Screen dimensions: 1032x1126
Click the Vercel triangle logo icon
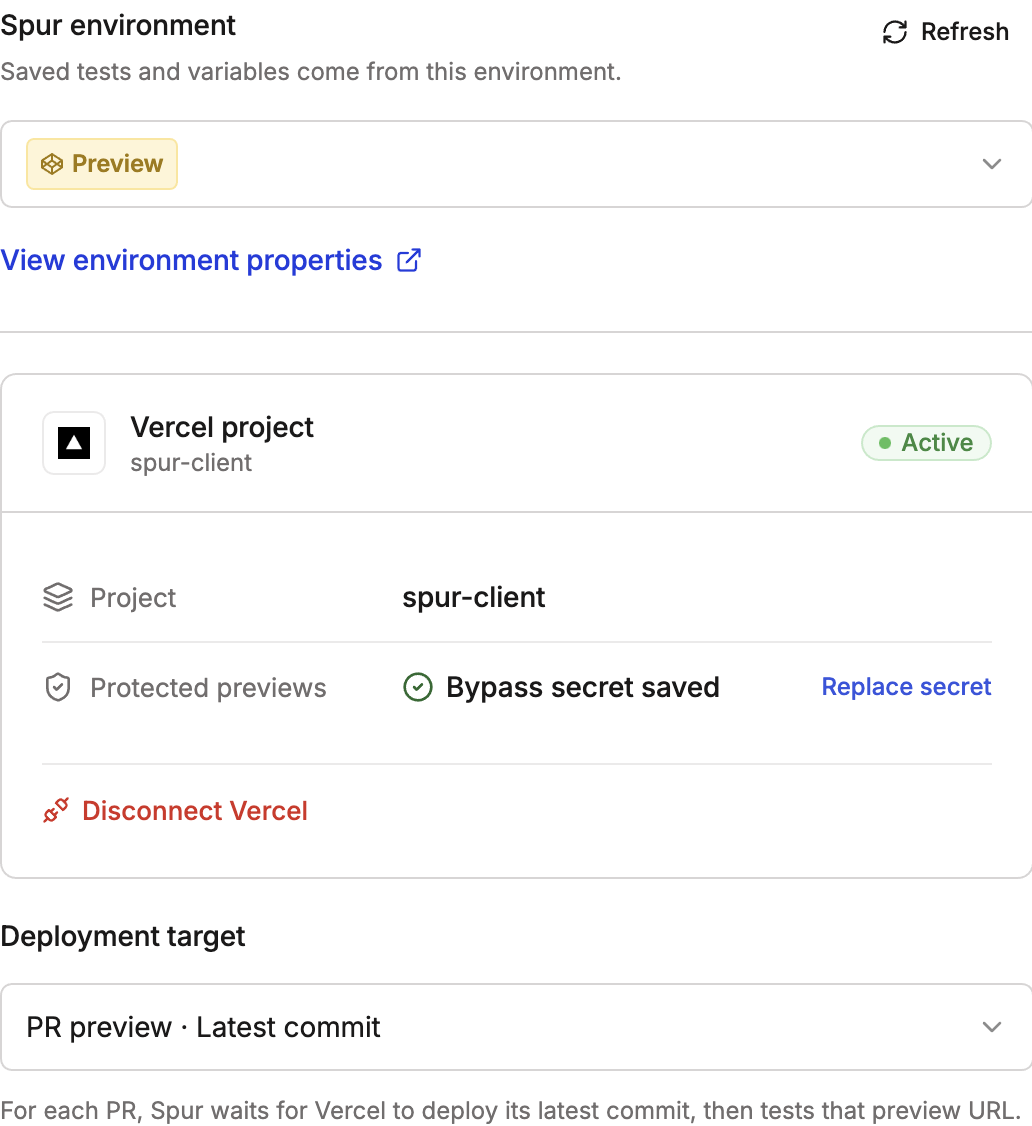coord(74,443)
